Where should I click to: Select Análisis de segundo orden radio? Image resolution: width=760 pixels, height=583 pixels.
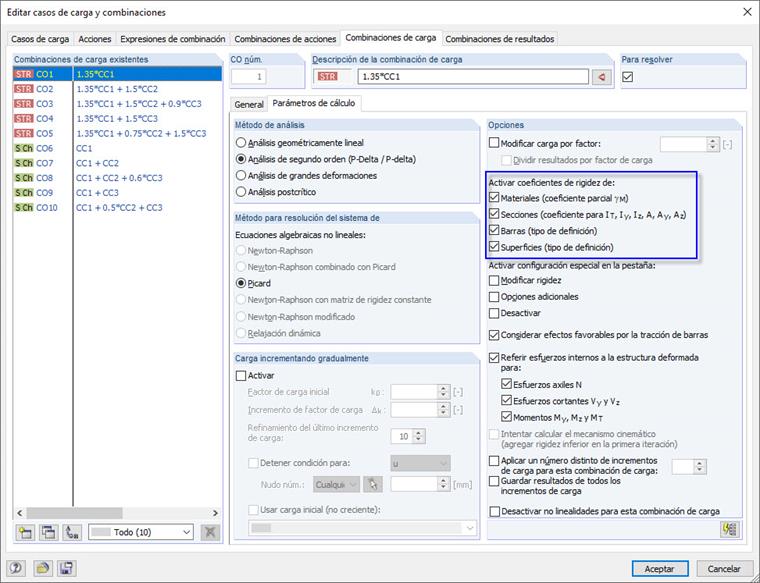coord(240,159)
